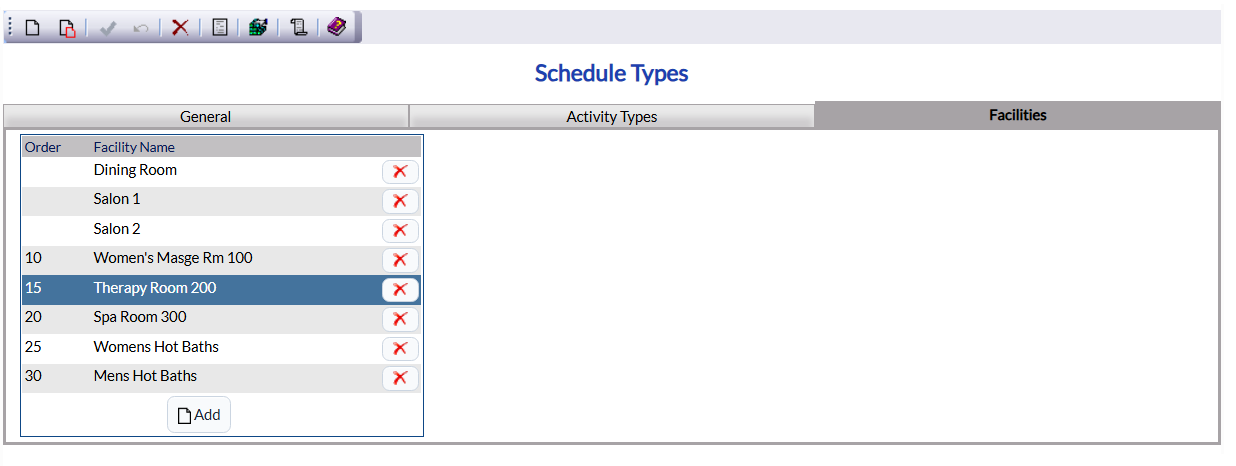Click the grayed save checkmark icon
Image resolution: width=1236 pixels, height=466 pixels.
point(108,28)
